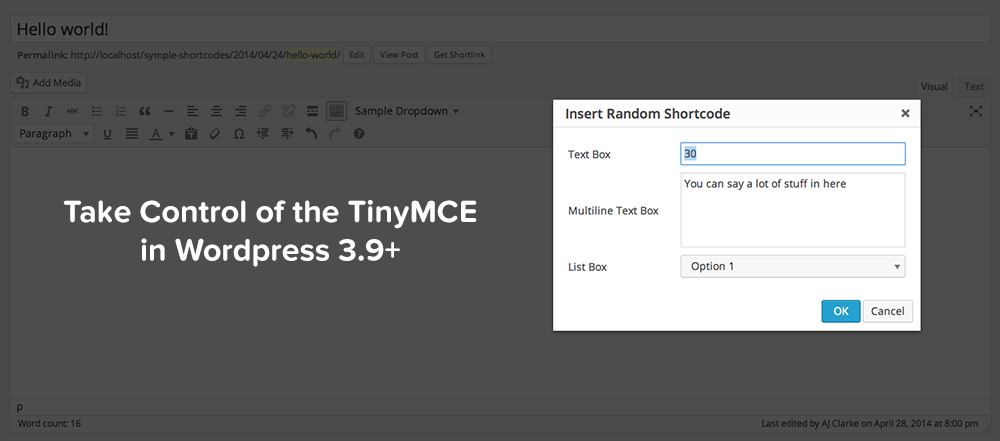Insert special character with omega icon
Viewport: 1000px width, 441px height.
click(239, 134)
